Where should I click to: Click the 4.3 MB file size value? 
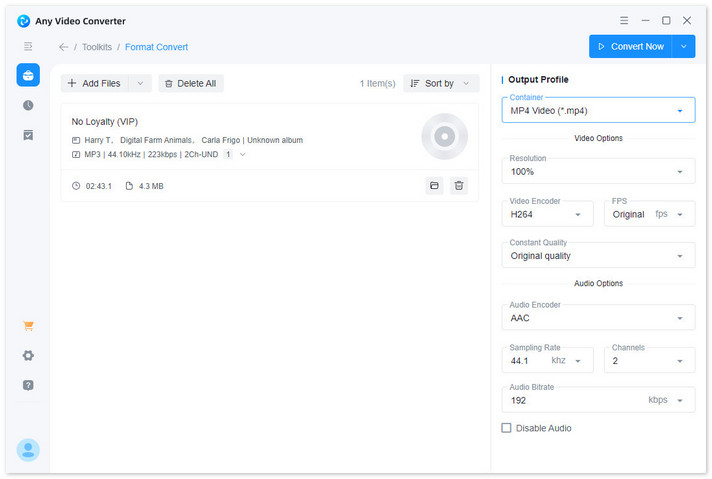click(x=151, y=186)
